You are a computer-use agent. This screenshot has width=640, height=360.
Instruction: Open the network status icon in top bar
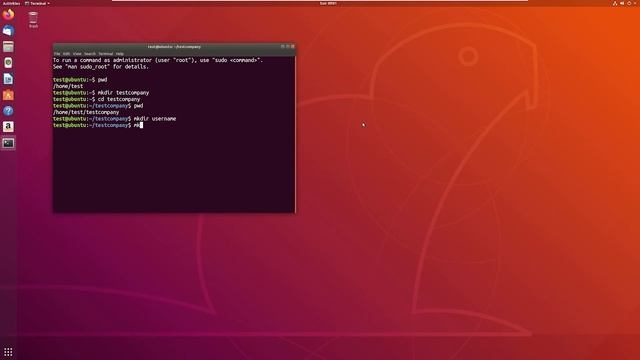click(615, 3)
